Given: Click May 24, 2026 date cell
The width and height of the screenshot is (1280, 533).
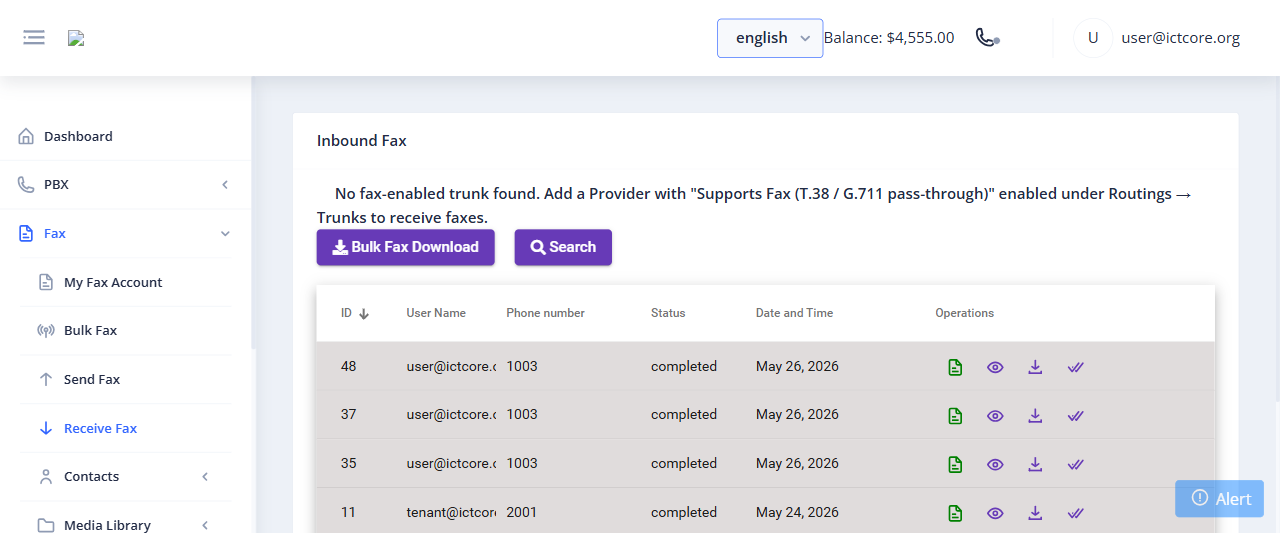Looking at the screenshot, I should pos(797,512).
